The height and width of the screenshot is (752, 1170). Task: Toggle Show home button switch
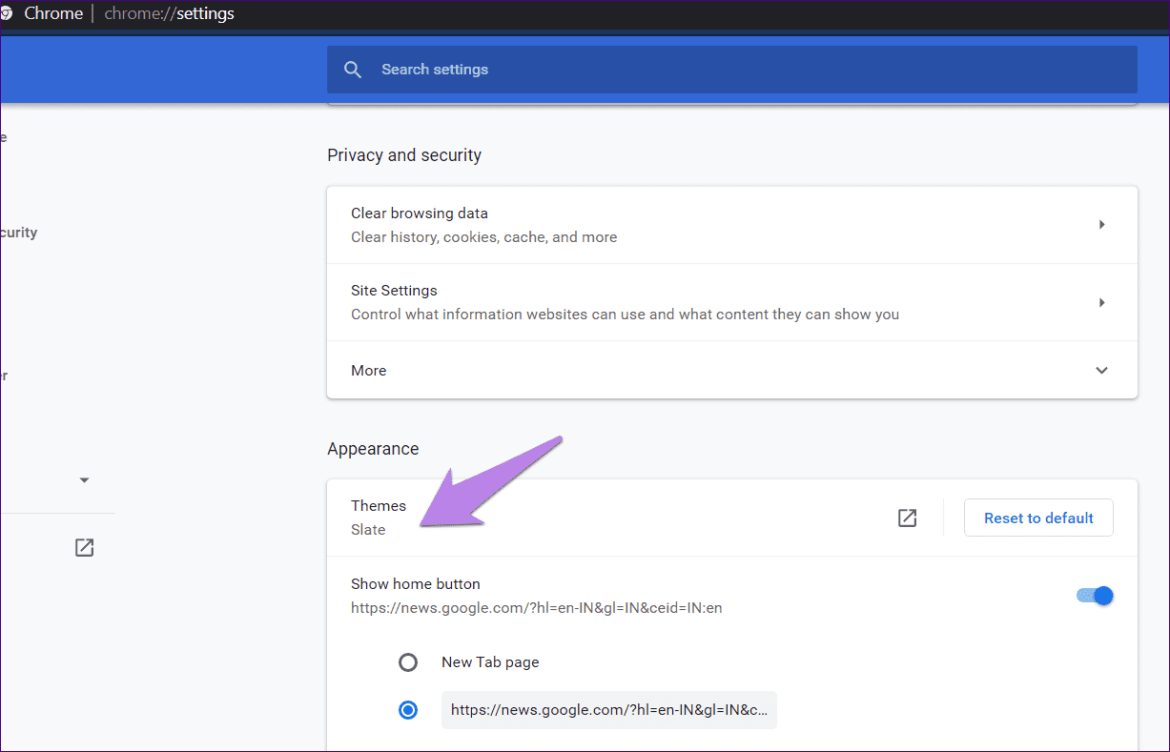point(1095,595)
